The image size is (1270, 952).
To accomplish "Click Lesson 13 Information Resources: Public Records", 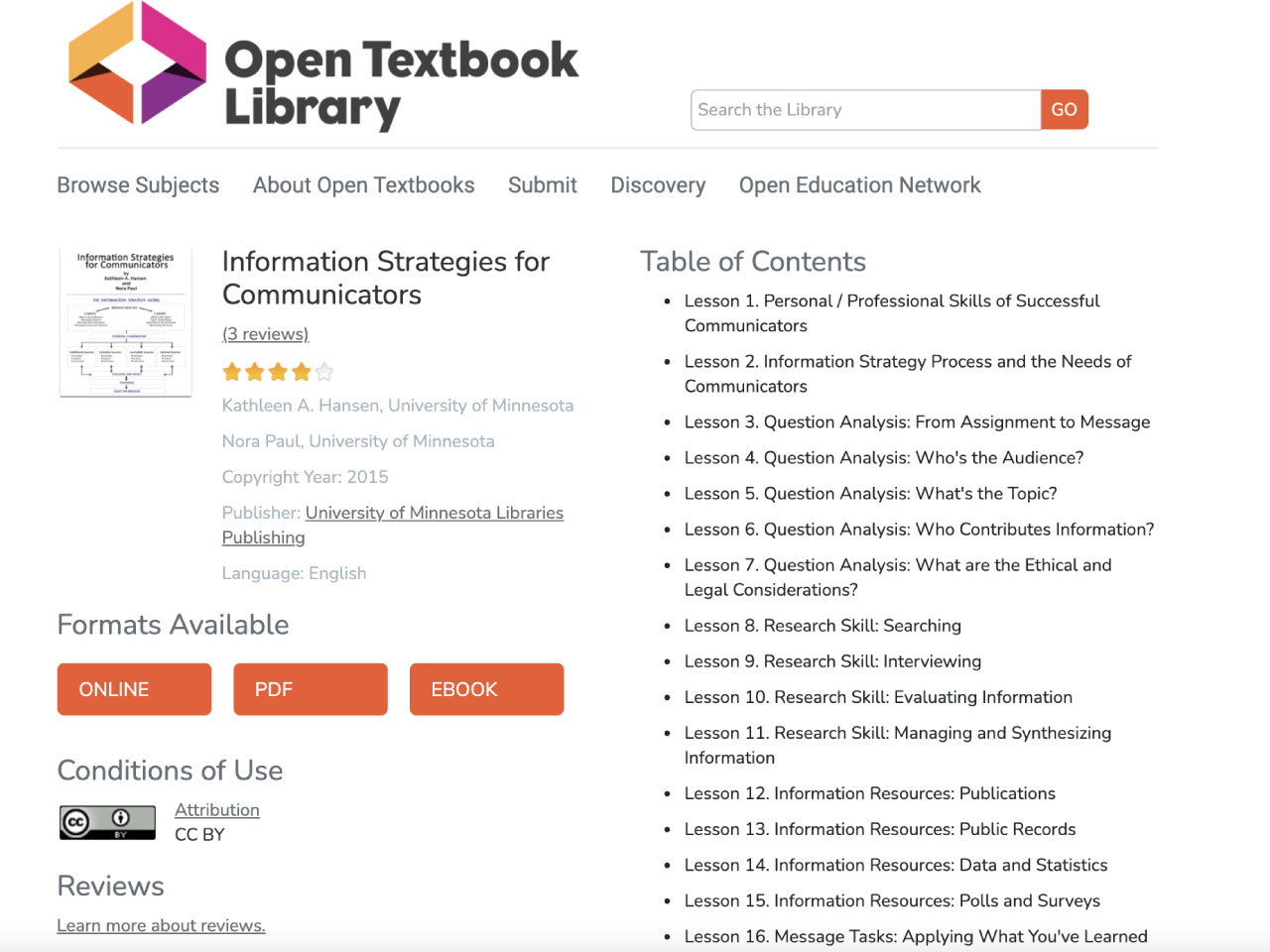I will [x=880, y=829].
